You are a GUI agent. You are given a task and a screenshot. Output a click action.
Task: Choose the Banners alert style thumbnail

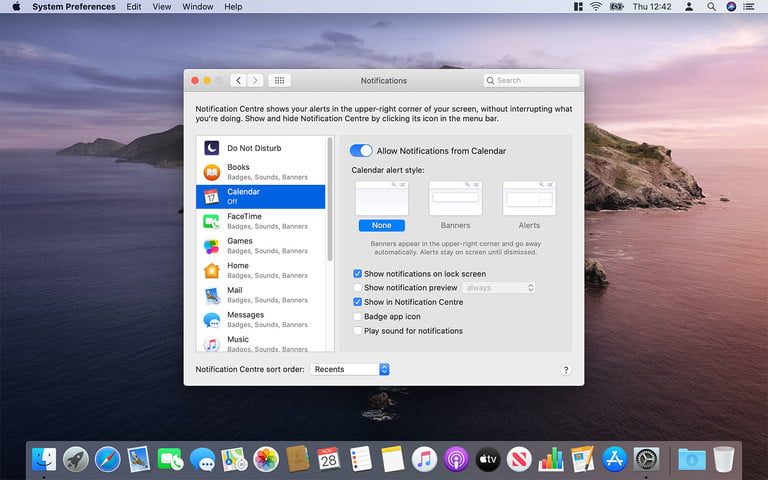tap(455, 198)
